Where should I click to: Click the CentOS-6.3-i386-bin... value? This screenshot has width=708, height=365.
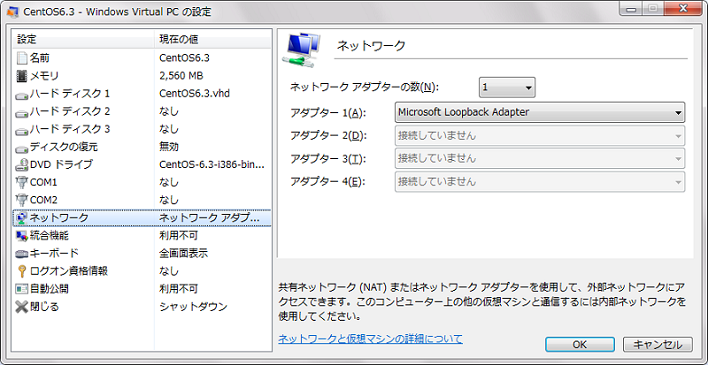point(212,164)
